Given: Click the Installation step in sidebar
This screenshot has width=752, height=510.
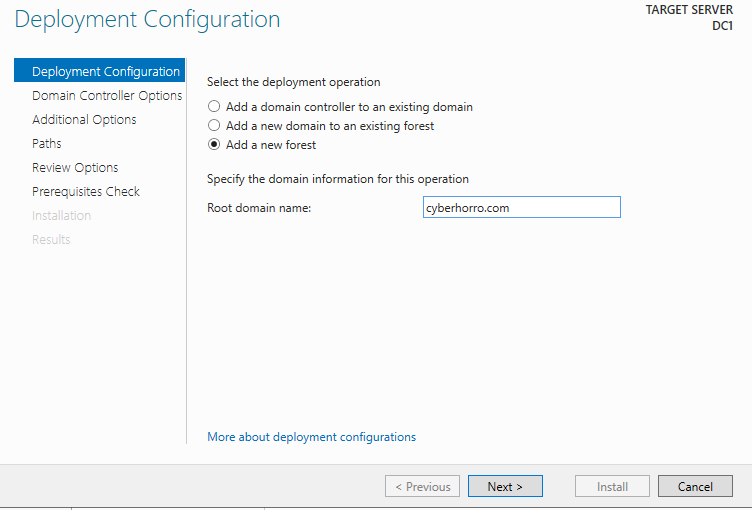Looking at the screenshot, I should 61,216.
